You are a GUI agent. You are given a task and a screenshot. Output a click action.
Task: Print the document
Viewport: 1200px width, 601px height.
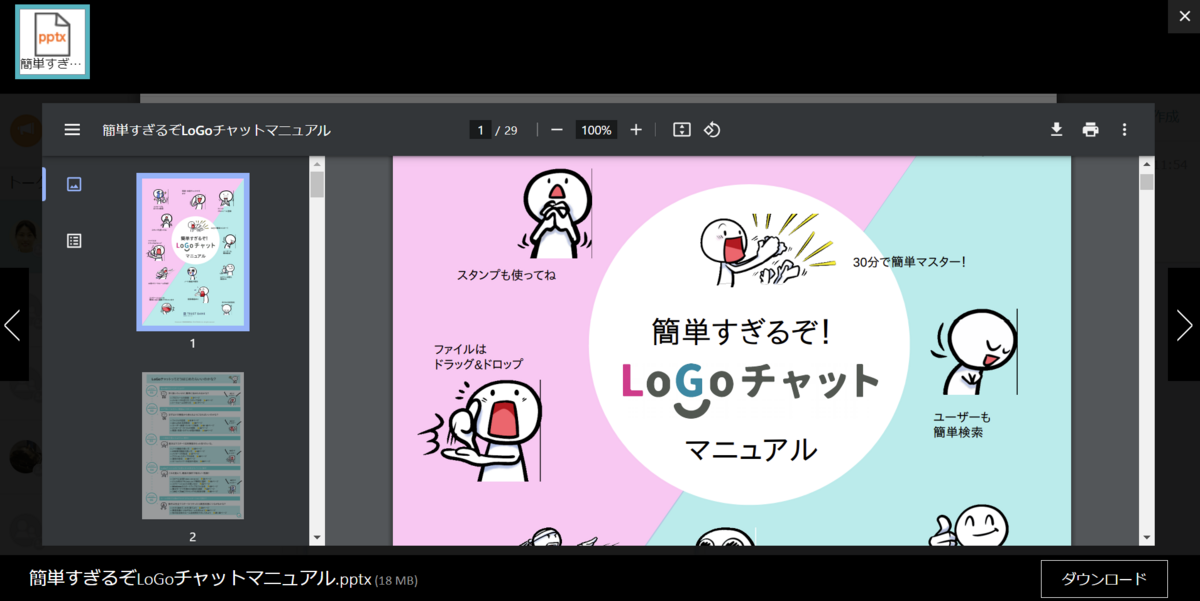(1090, 130)
